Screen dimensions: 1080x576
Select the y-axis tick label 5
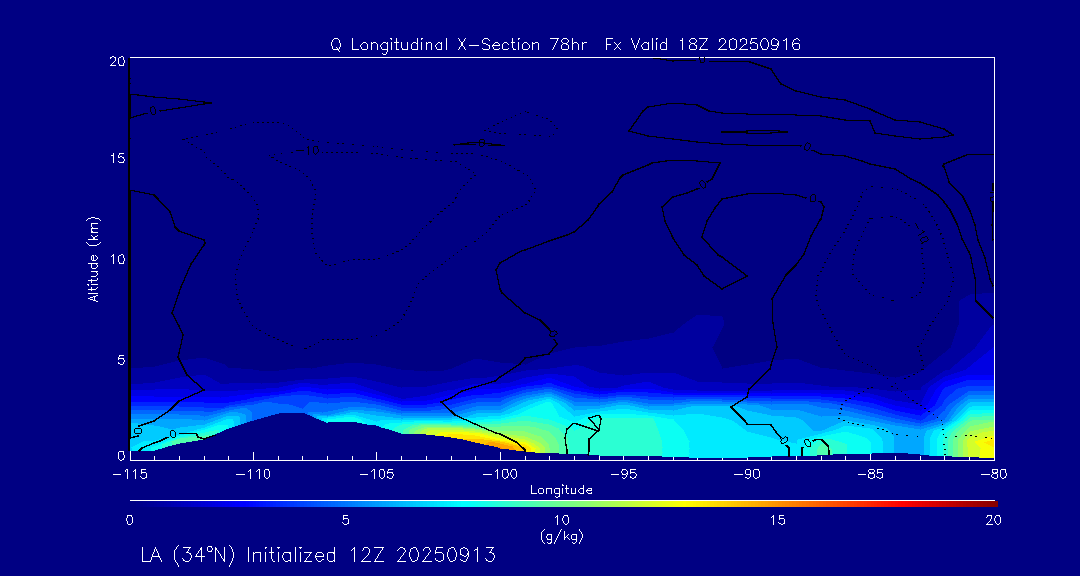[x=119, y=360]
